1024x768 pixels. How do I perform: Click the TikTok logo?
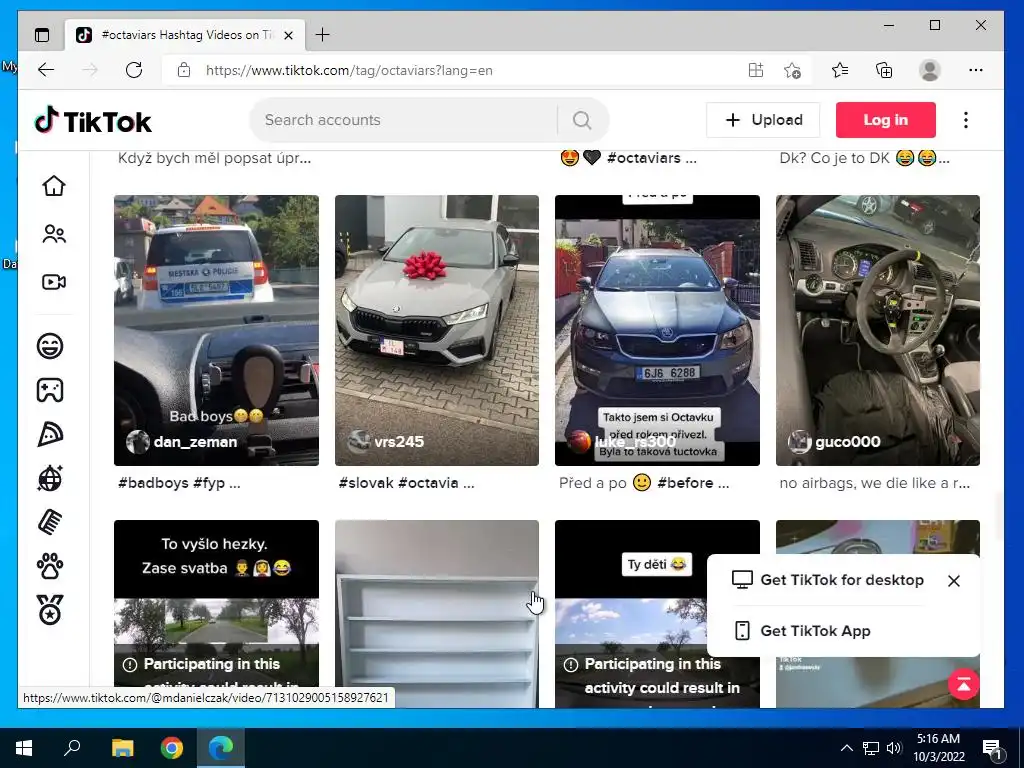[x=93, y=121]
